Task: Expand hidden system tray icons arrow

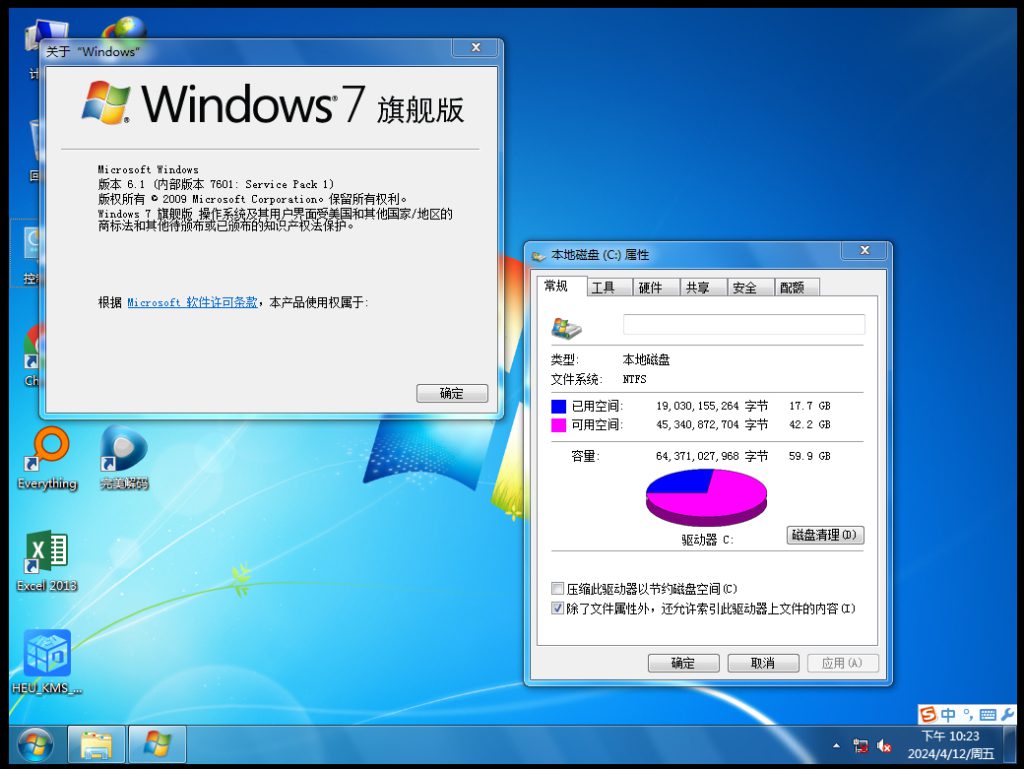Action: pyautogui.click(x=836, y=746)
